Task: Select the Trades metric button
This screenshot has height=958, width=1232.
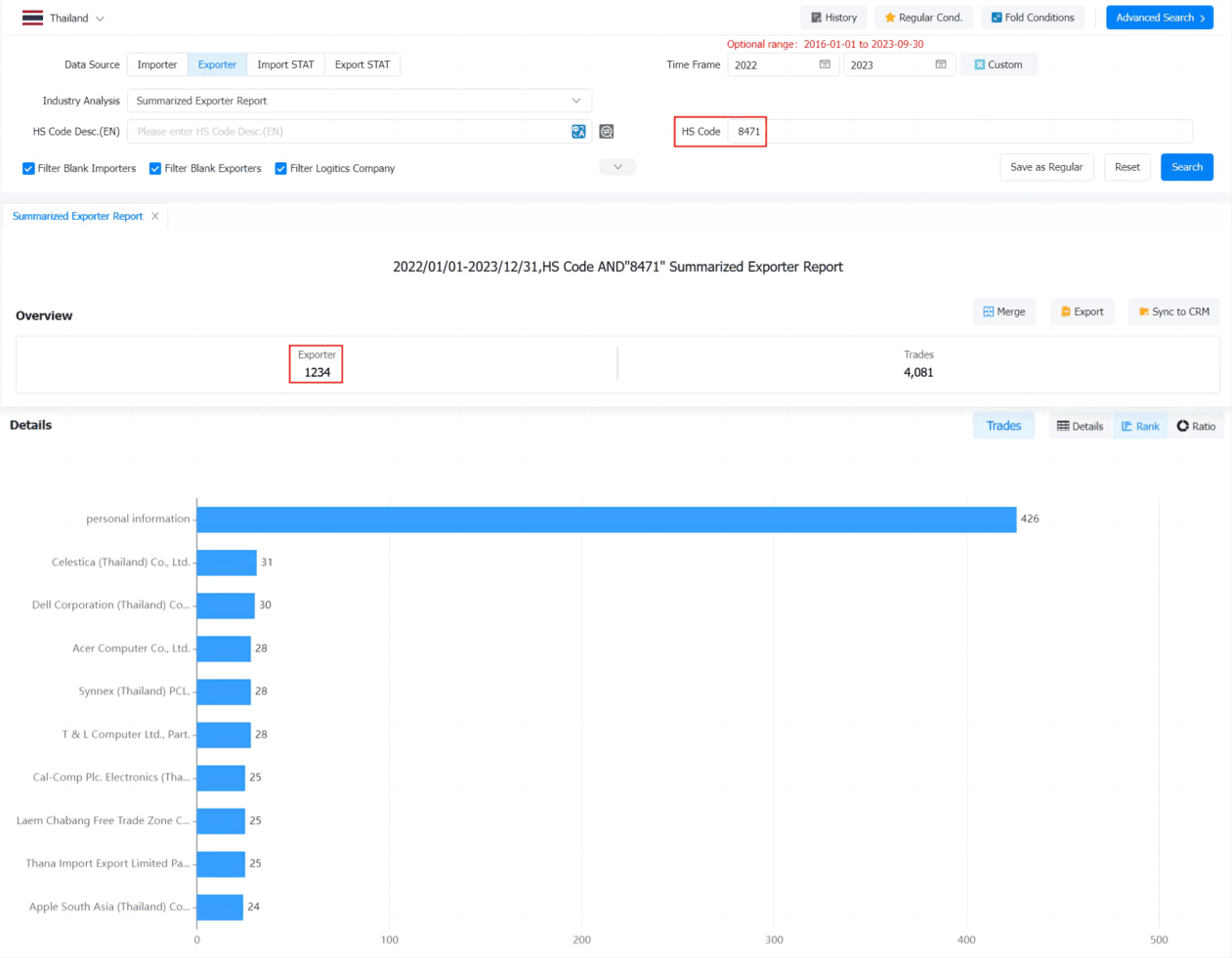Action: tap(1003, 426)
